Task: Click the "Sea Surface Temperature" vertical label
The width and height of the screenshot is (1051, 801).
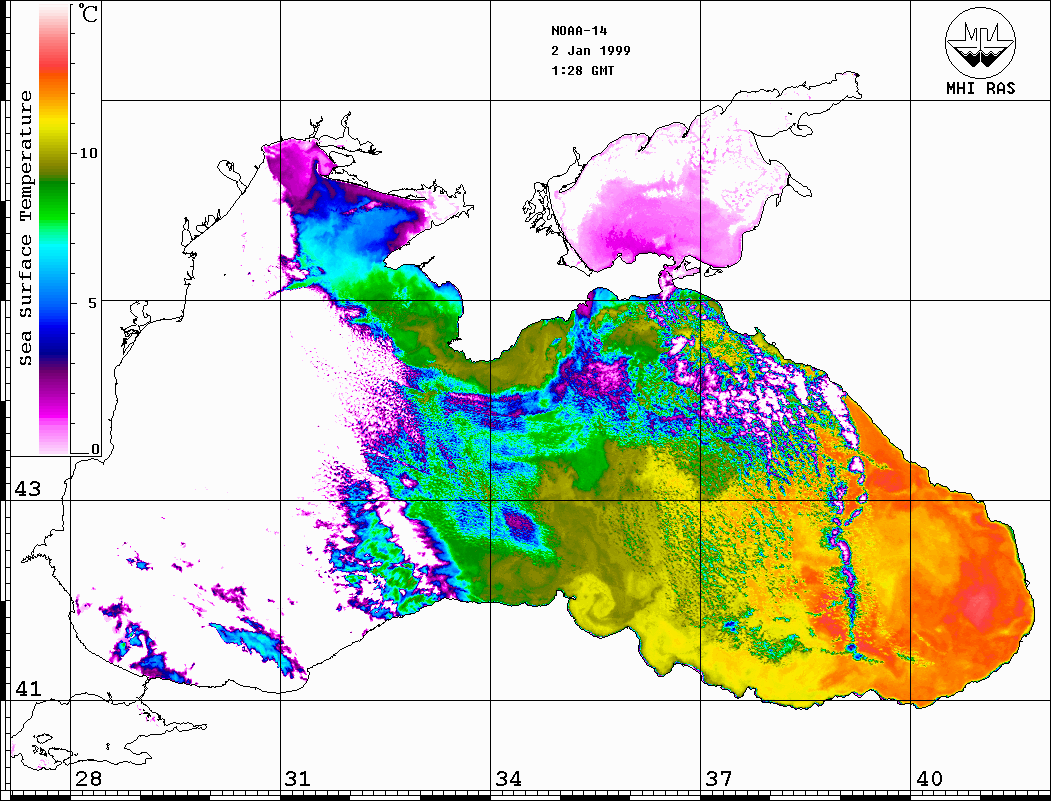Action: coord(25,228)
